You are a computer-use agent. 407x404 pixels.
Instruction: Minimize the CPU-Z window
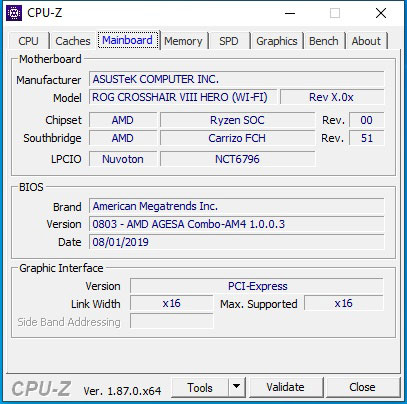pos(290,13)
